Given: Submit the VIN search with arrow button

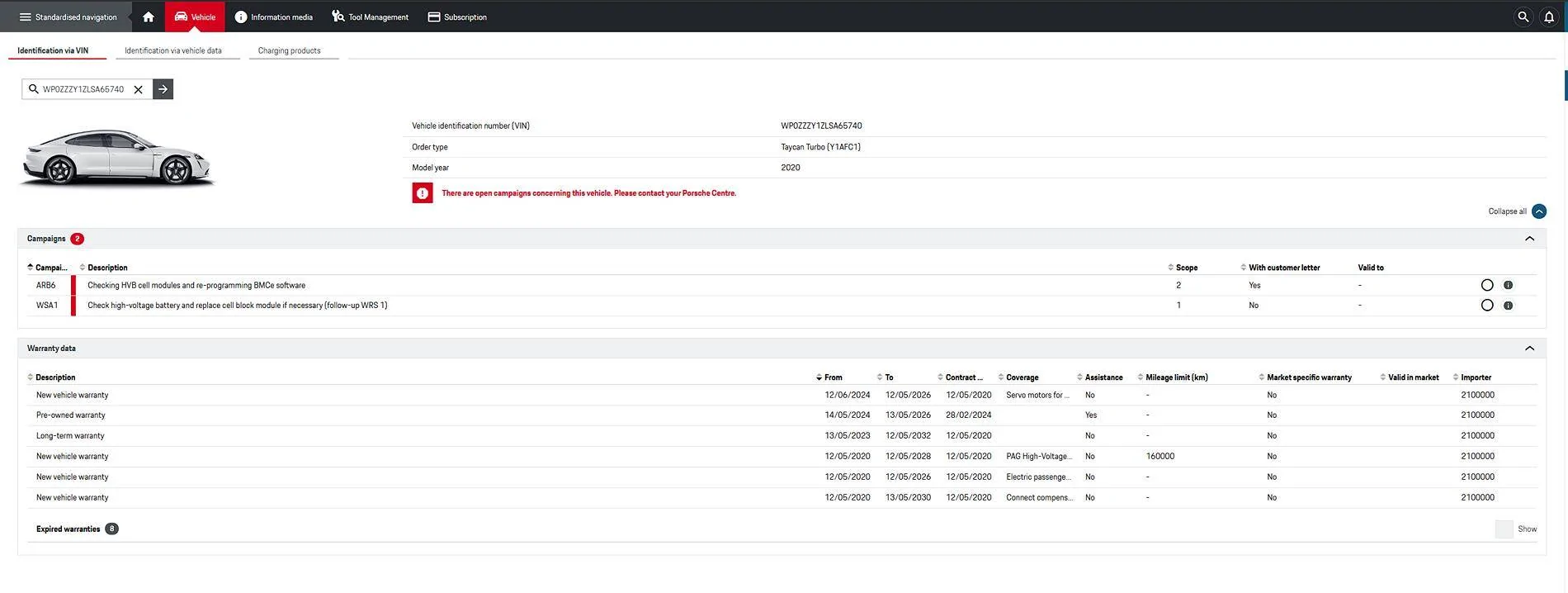Looking at the screenshot, I should point(163,89).
